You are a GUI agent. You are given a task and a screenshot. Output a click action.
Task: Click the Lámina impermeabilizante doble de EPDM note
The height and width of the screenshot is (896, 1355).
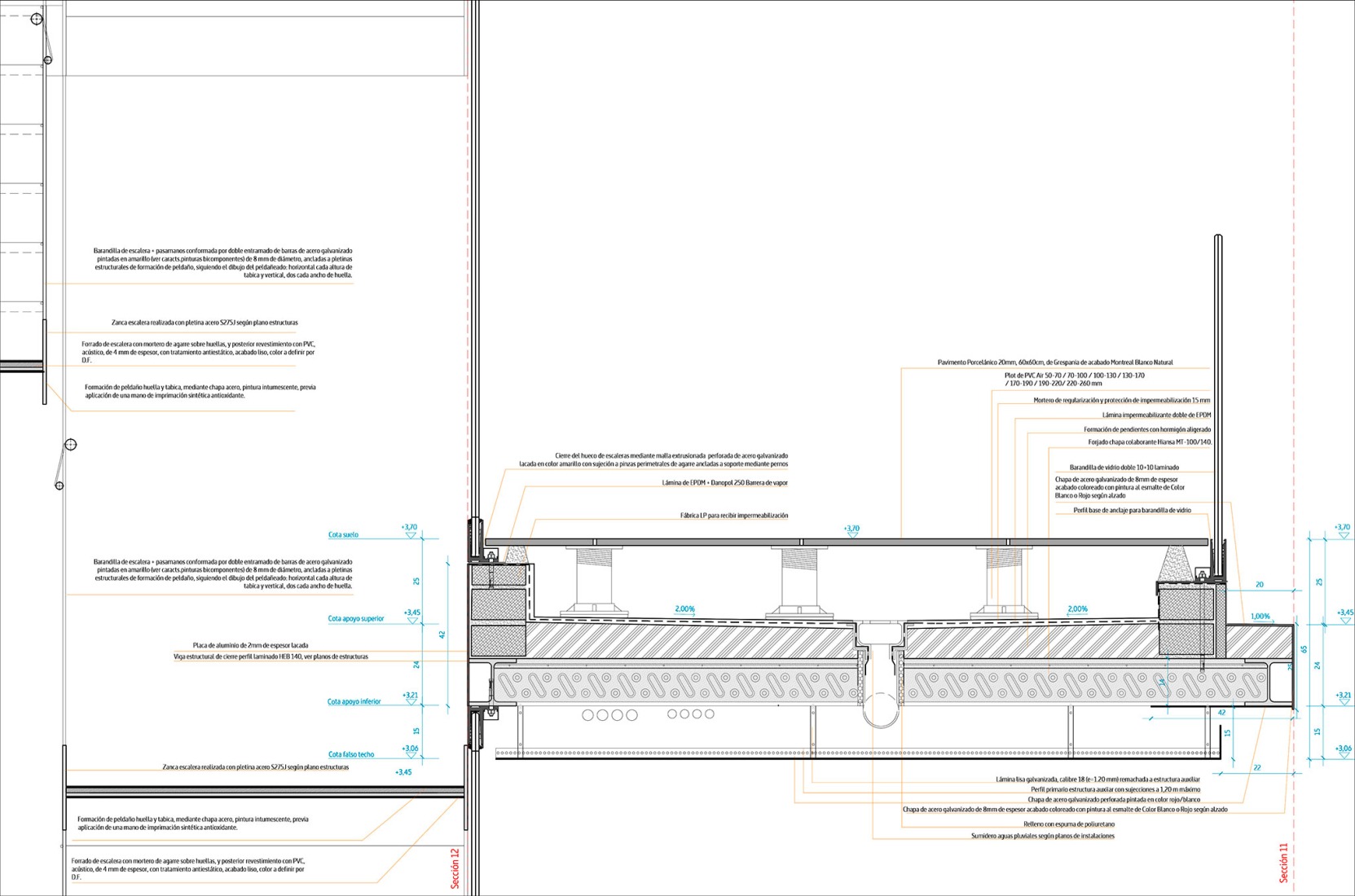point(1156,415)
